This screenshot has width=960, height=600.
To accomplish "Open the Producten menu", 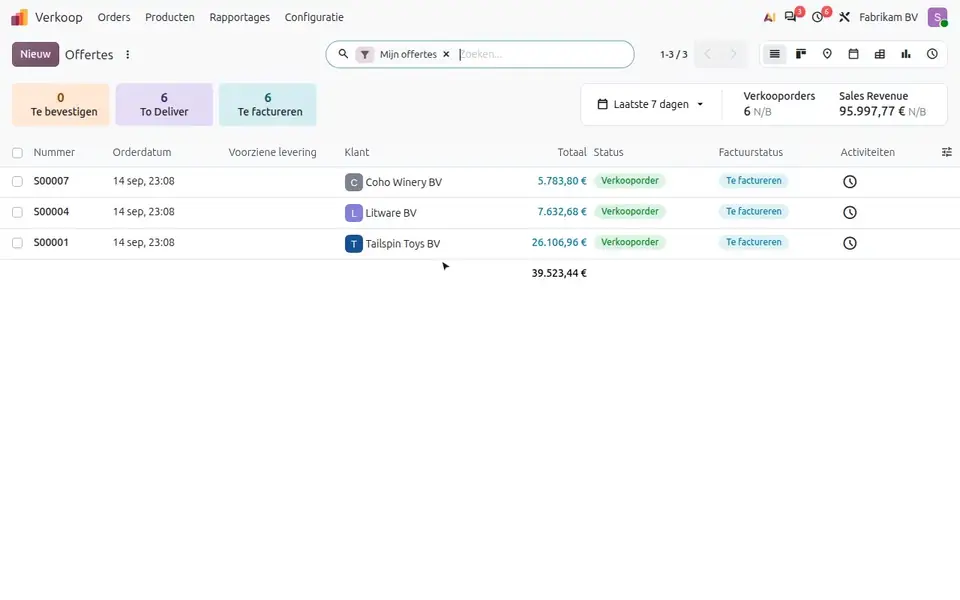I will (170, 17).
